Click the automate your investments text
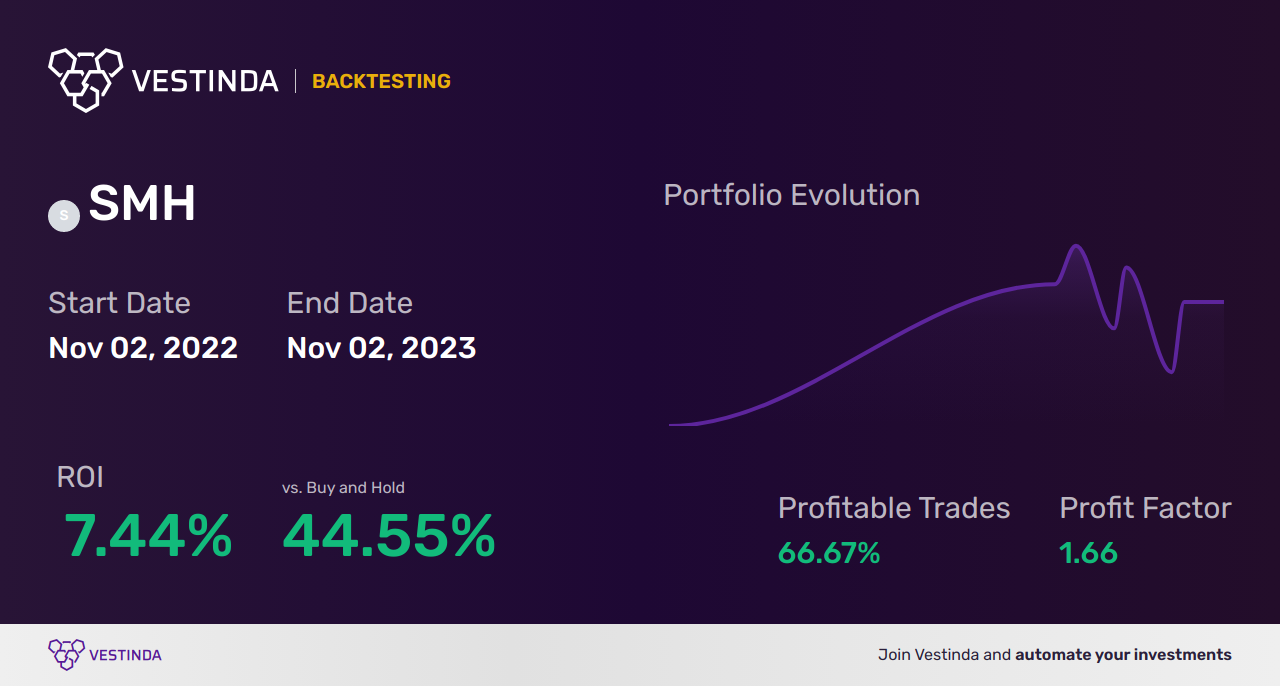The width and height of the screenshot is (1280, 686). [x=1123, y=655]
